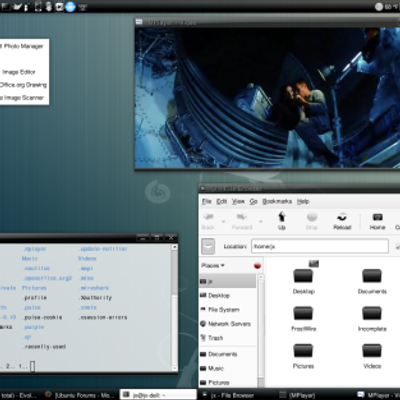Go Up one folder level

pos(282,221)
